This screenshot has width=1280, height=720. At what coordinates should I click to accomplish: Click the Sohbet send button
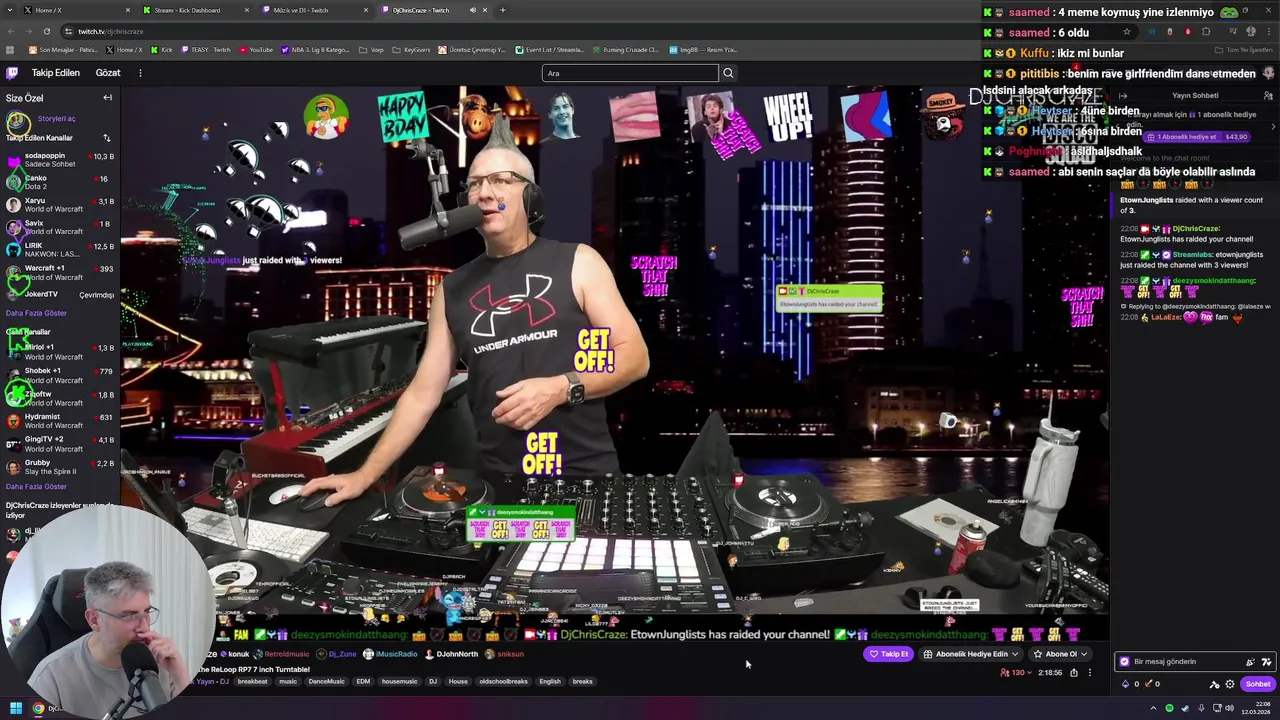point(1257,684)
